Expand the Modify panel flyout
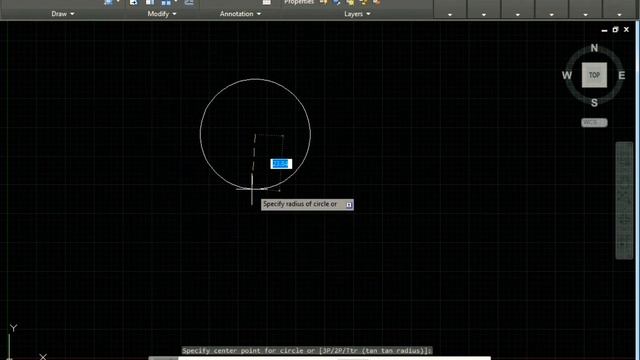 (162, 14)
